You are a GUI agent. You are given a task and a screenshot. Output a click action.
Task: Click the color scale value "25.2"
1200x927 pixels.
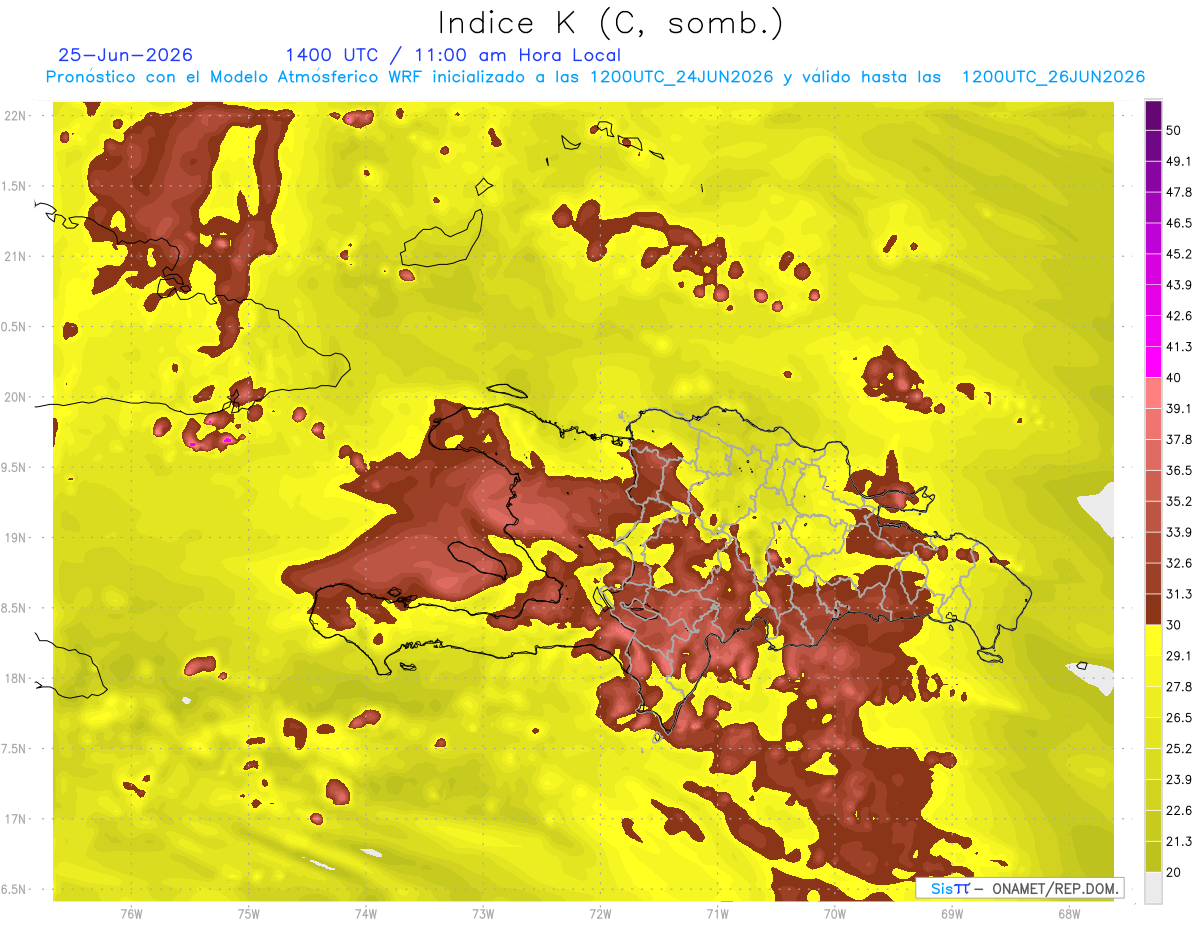(1179, 749)
